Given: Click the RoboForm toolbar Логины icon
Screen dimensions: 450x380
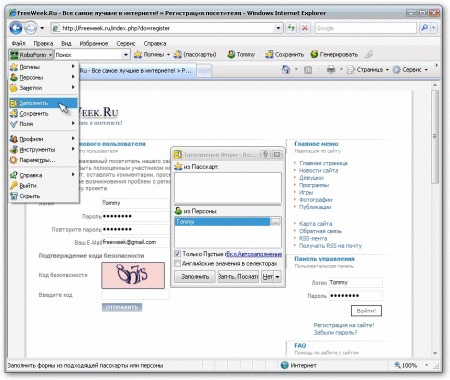Looking at the screenshot, I should coord(138,54).
